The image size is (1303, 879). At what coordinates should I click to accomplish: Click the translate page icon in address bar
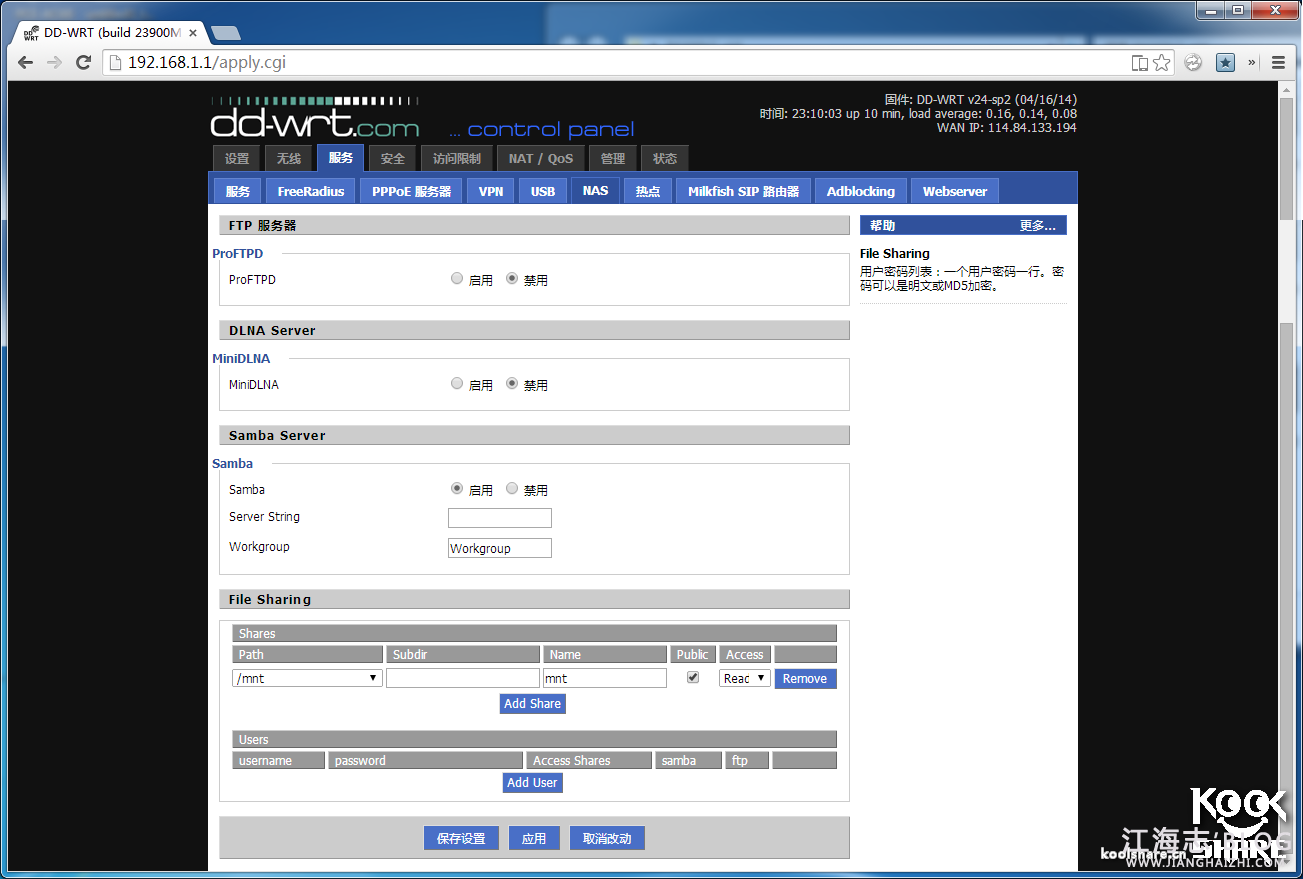tap(1139, 62)
